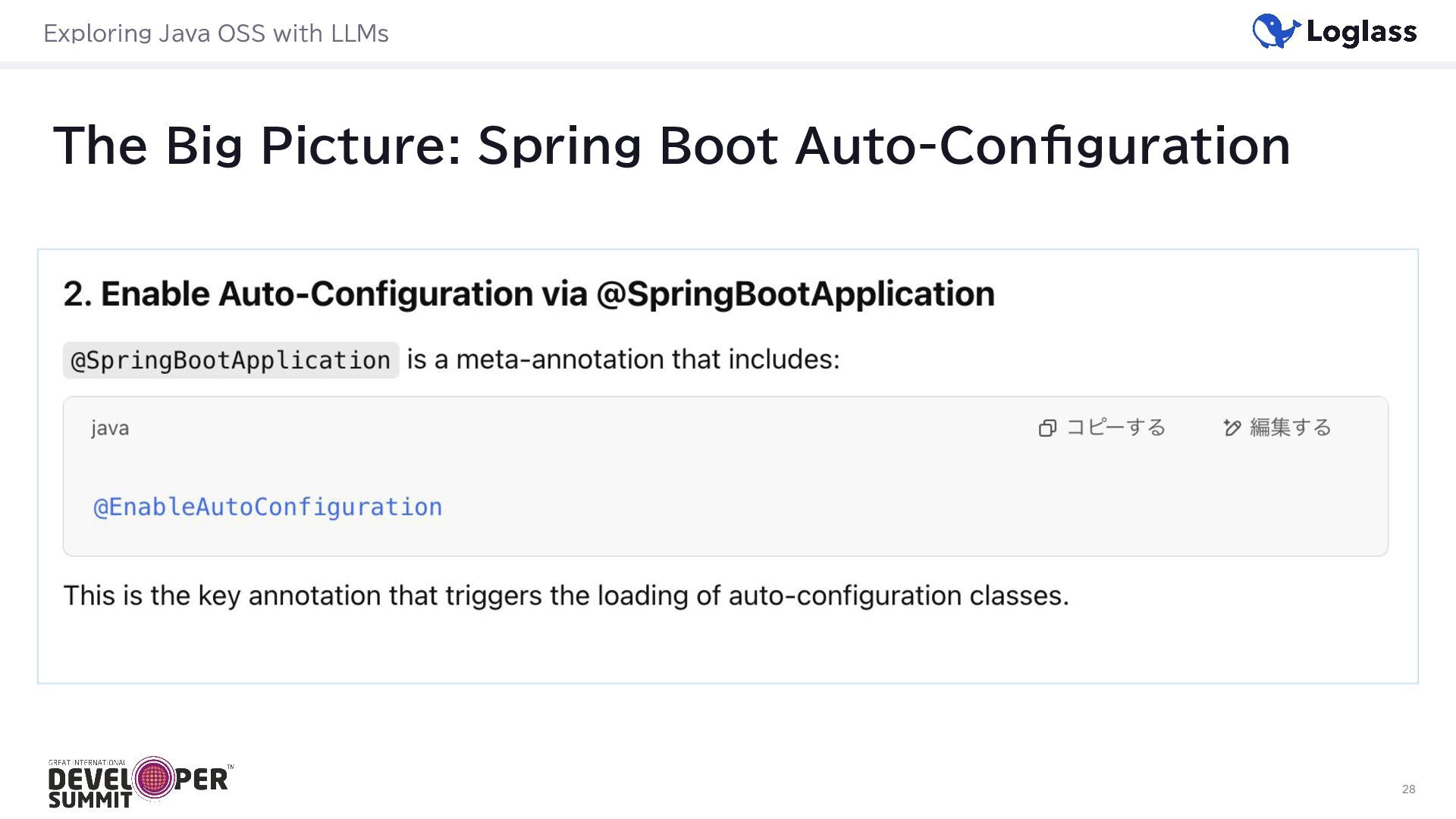Click the meta-annotation description text
The height and width of the screenshot is (819, 1456).
623,359
